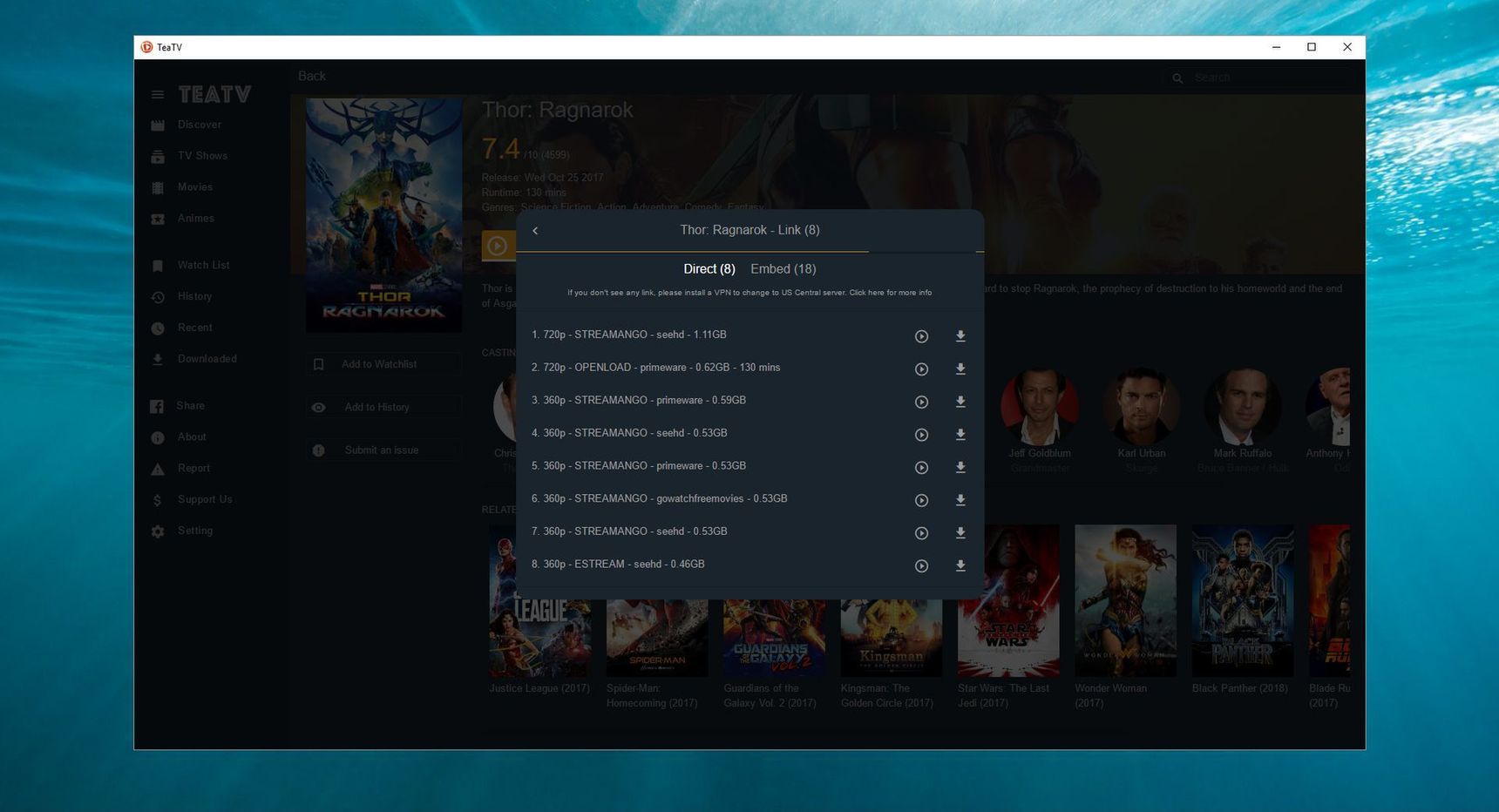The image size is (1499, 812).
Task: Click the Report warning triangle icon
Action: [158, 470]
